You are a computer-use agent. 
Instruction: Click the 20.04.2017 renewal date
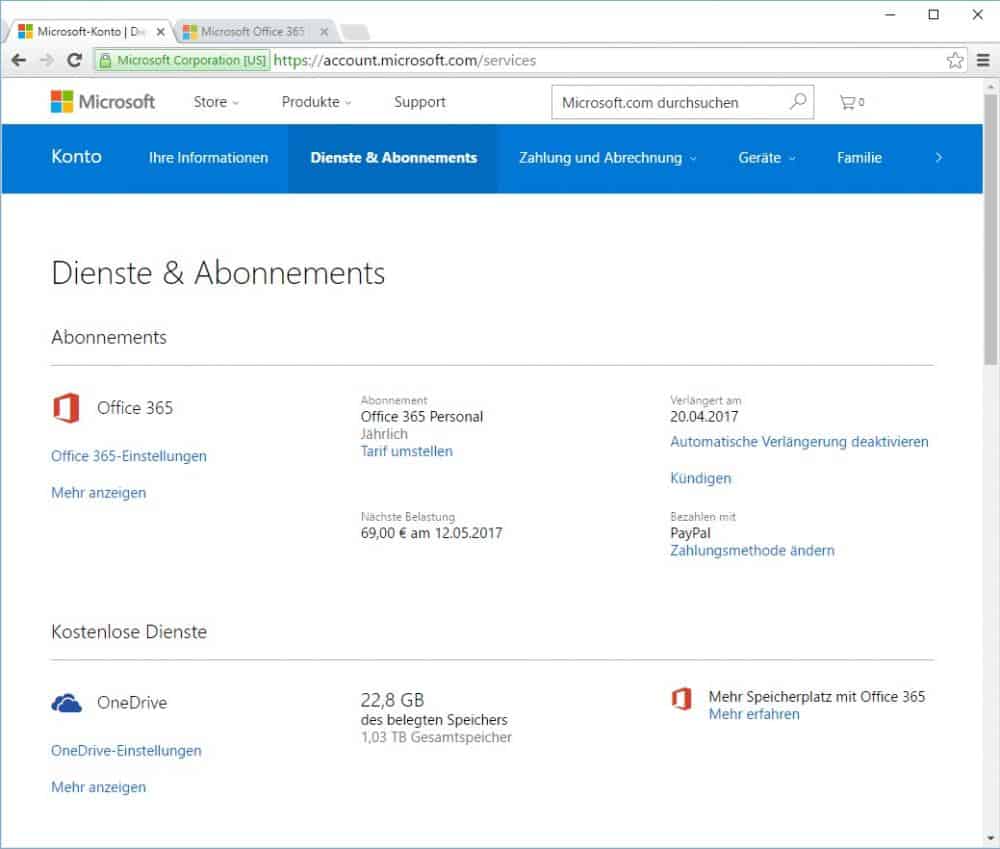point(703,417)
